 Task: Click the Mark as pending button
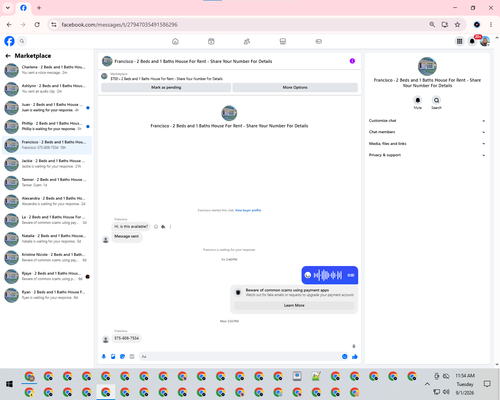166,87
